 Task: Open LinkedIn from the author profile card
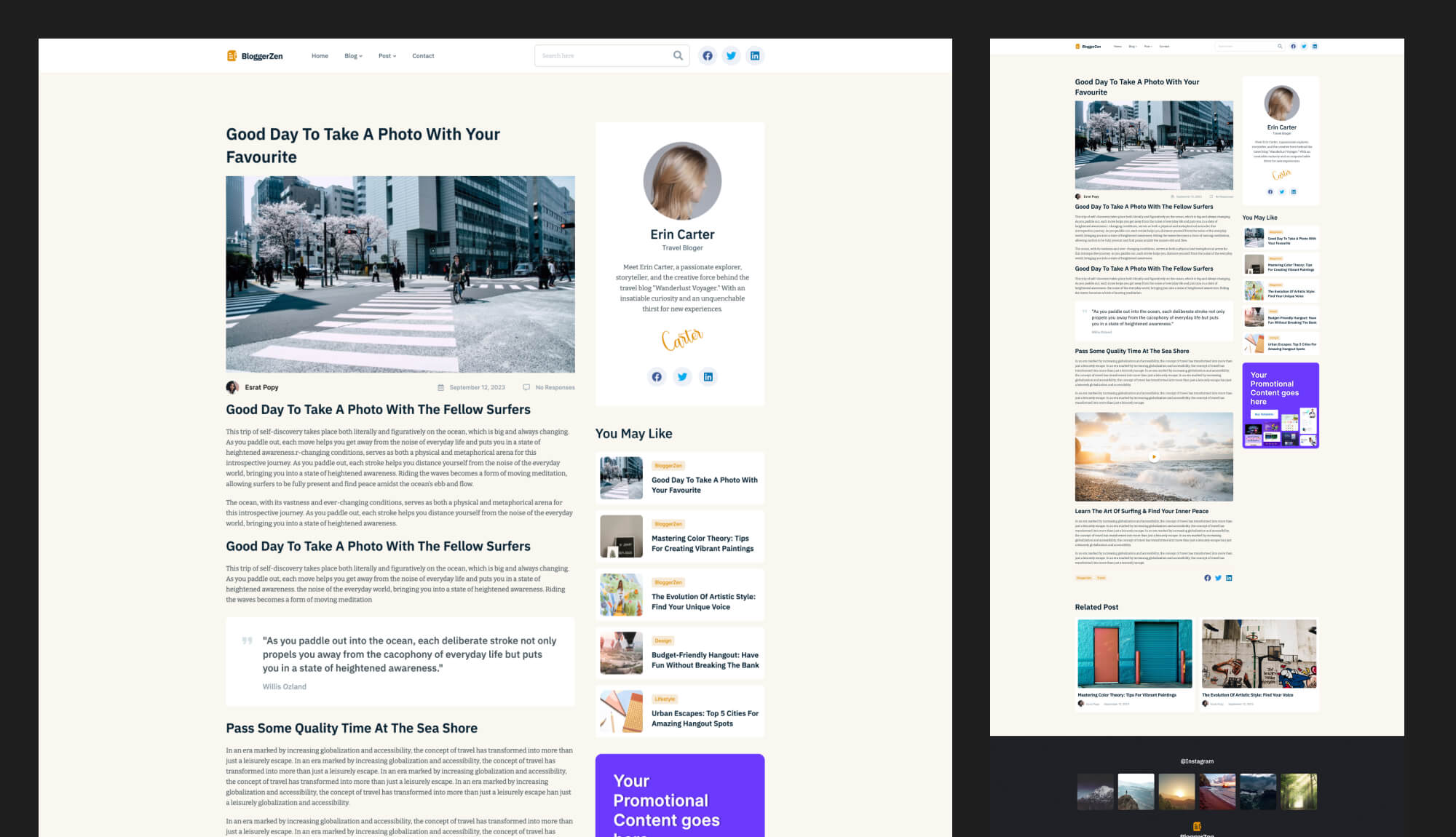(708, 377)
